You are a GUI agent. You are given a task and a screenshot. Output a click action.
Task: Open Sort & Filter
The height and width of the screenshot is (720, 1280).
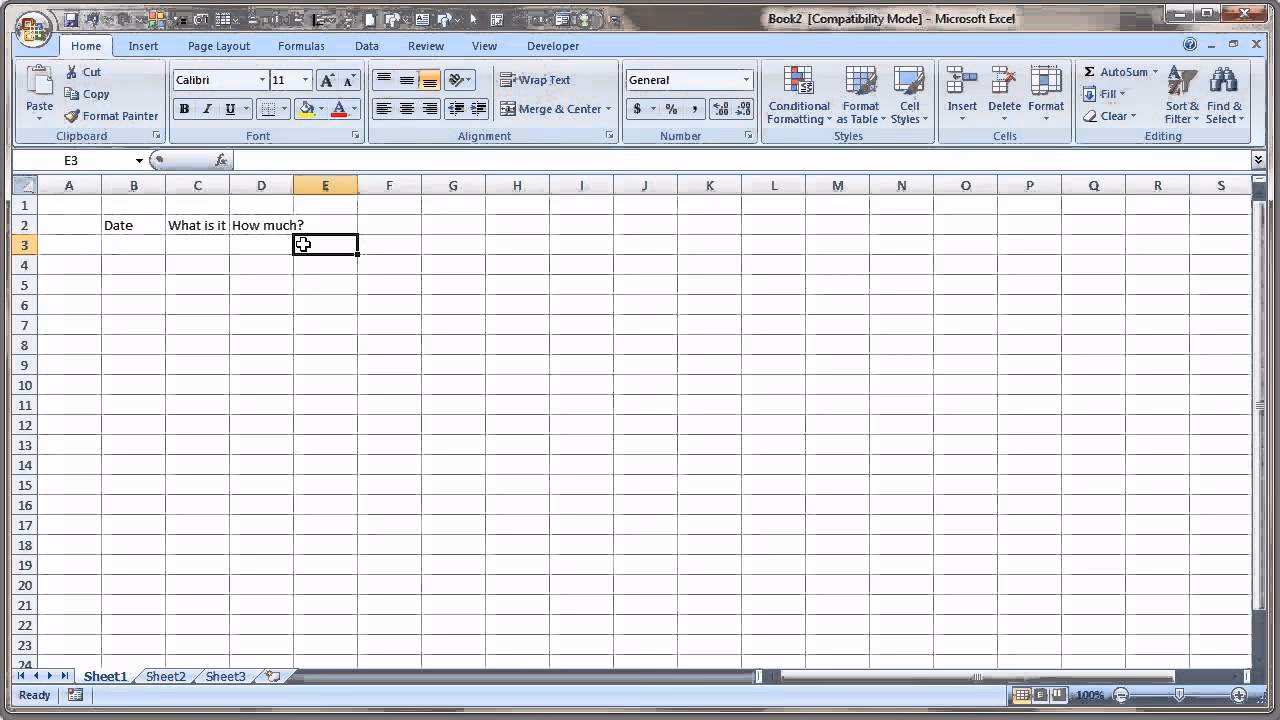click(x=1181, y=95)
